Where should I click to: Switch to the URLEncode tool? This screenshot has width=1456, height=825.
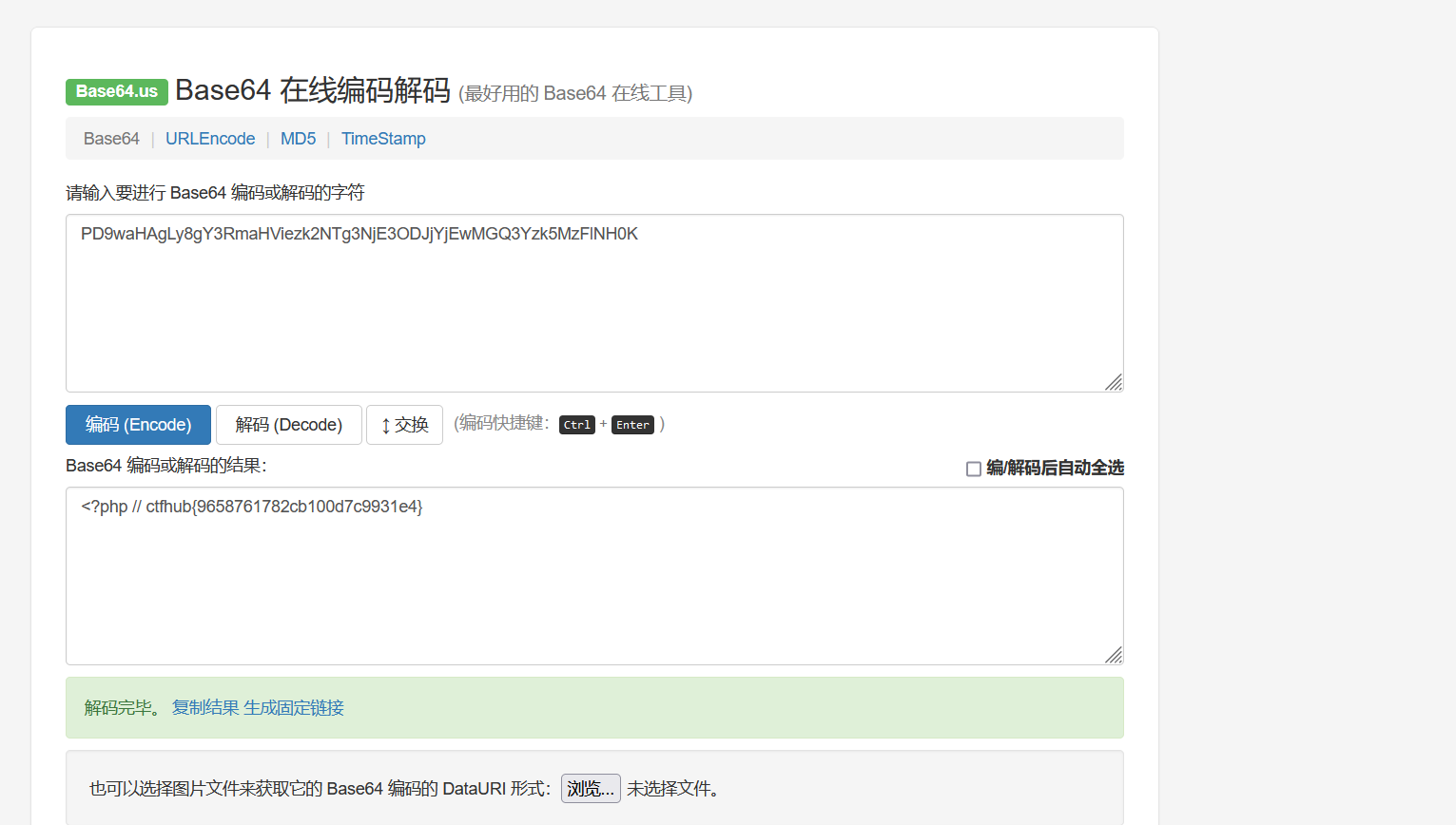click(210, 138)
